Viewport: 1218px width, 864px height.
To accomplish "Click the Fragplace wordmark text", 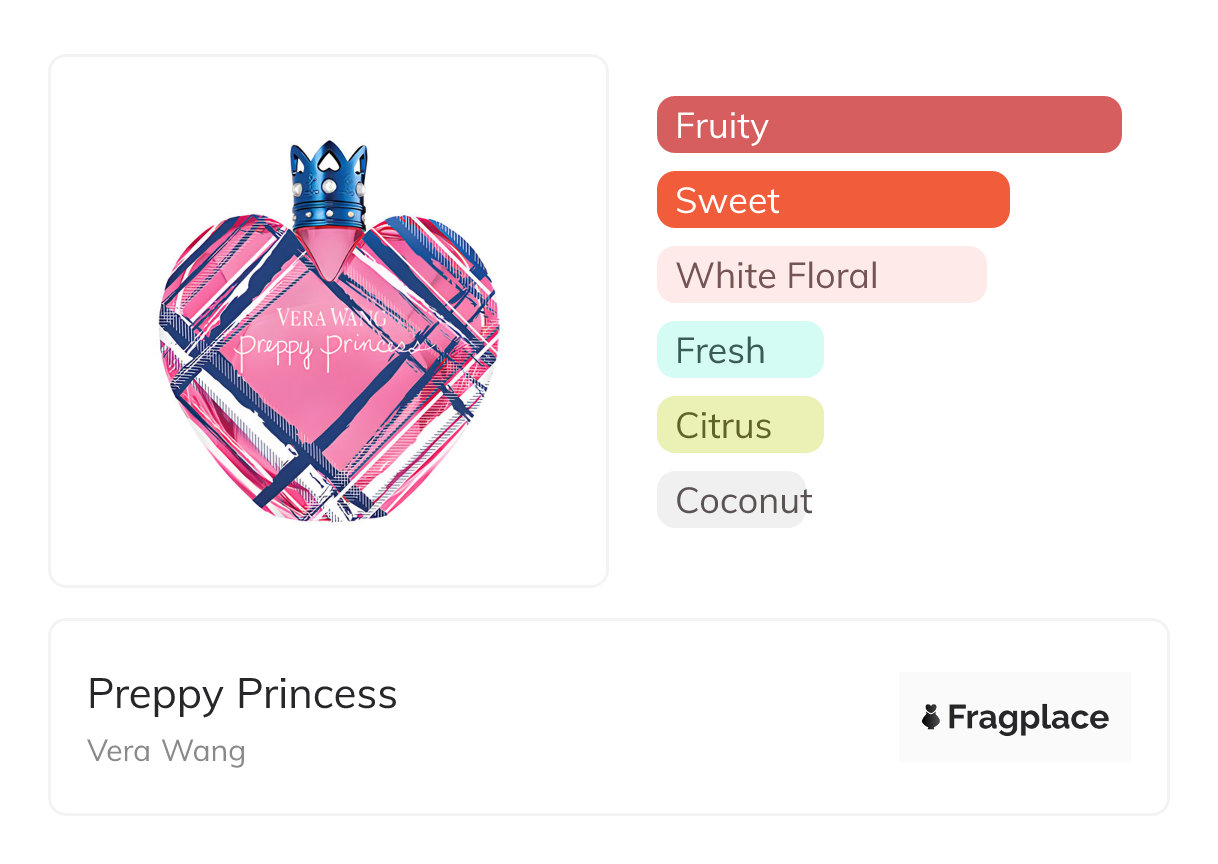I will 1028,717.
